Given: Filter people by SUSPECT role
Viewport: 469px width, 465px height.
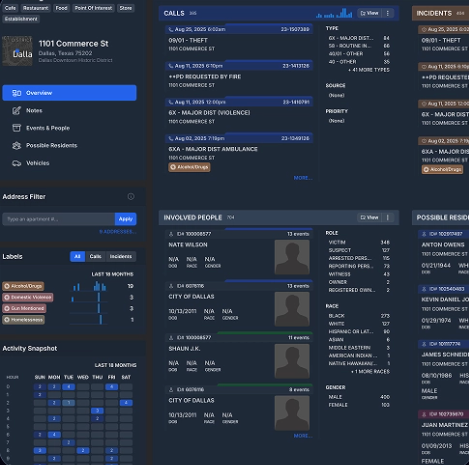Looking at the screenshot, I should pyautogui.click(x=359, y=250).
